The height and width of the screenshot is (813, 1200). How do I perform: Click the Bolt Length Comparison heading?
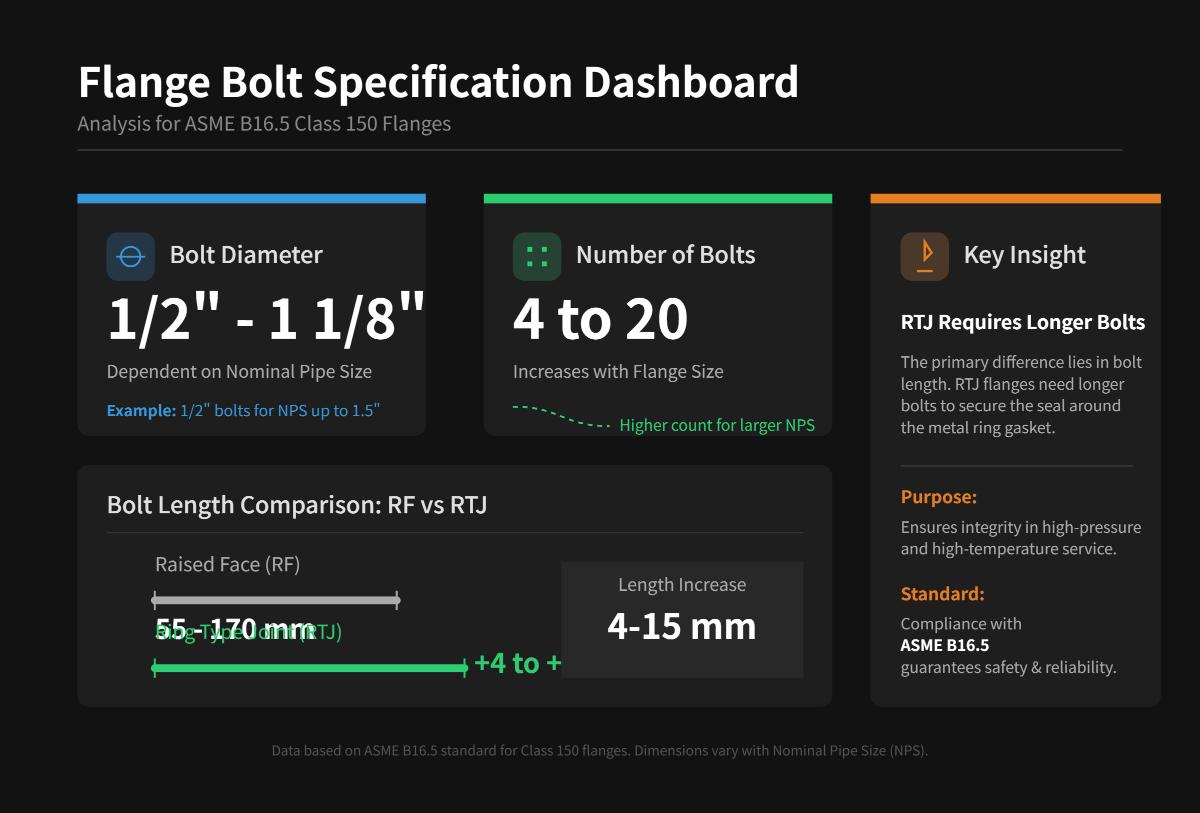[x=297, y=505]
